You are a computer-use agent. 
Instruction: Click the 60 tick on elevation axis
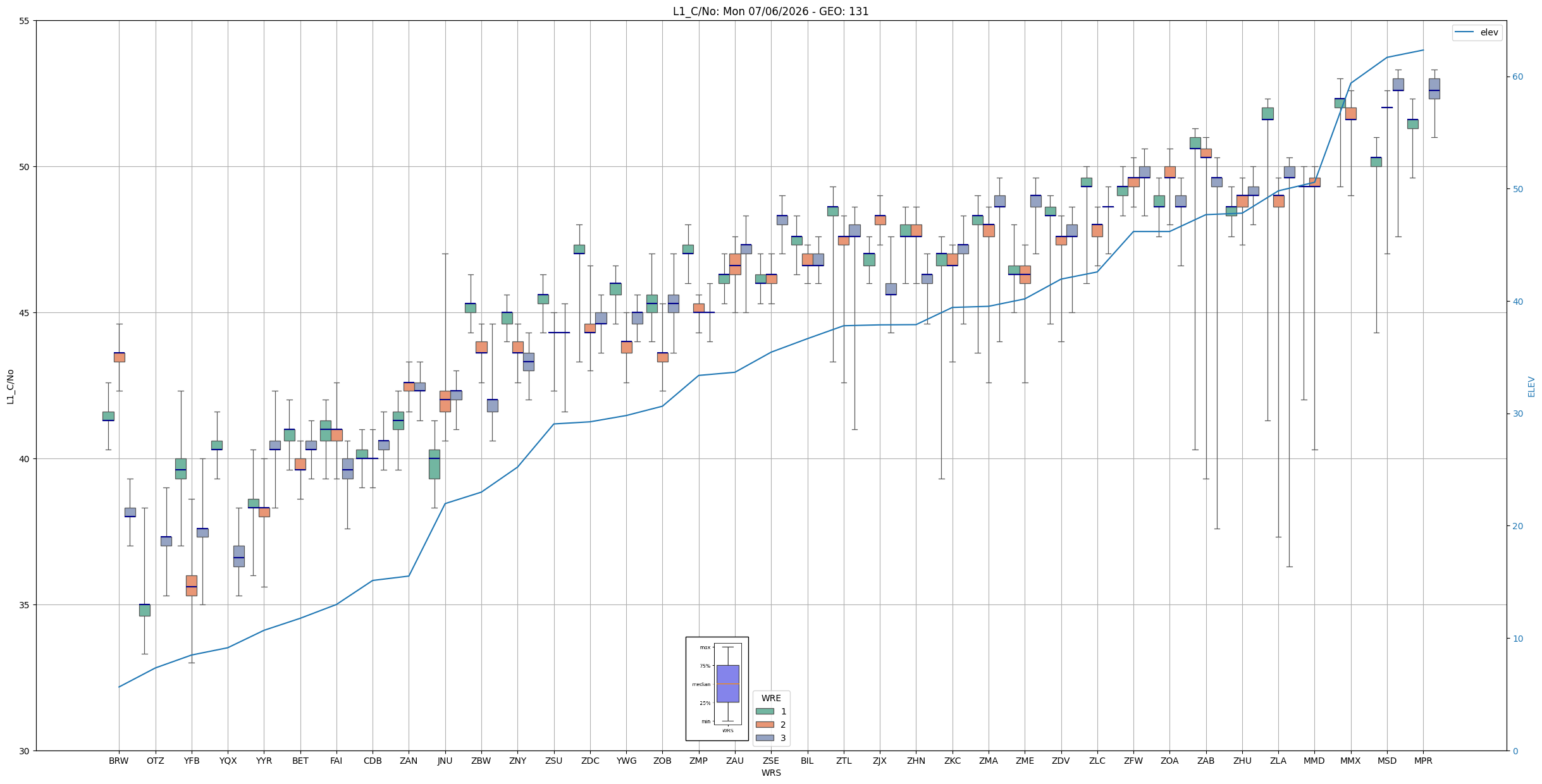click(x=1518, y=77)
